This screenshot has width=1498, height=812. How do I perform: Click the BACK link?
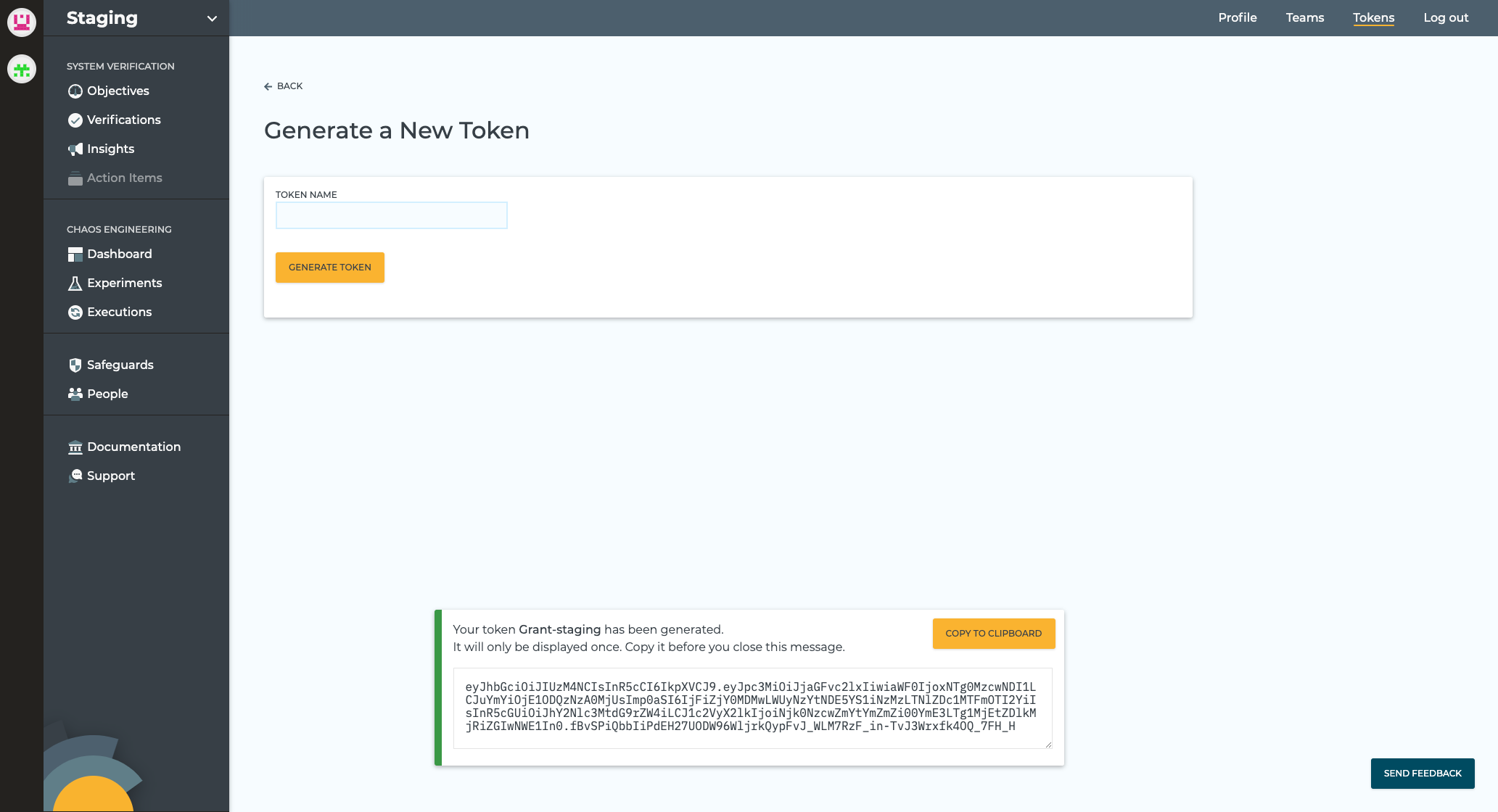284,86
